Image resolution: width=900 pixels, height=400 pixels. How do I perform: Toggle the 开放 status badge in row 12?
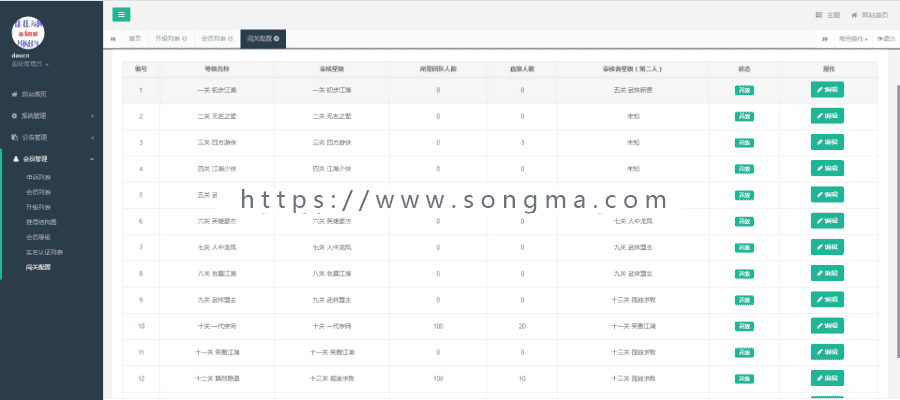[x=744, y=379]
